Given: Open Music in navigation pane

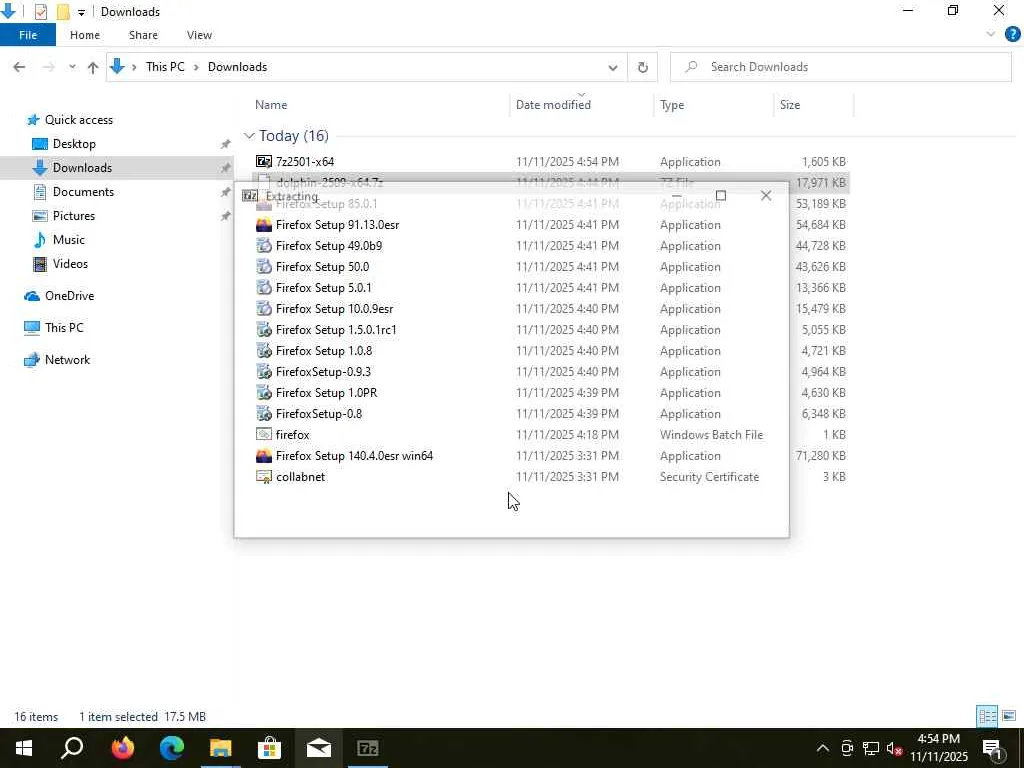Looking at the screenshot, I should coord(69,240).
